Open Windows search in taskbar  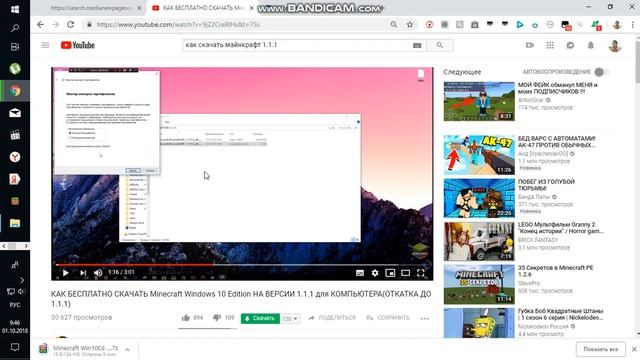[15, 28]
